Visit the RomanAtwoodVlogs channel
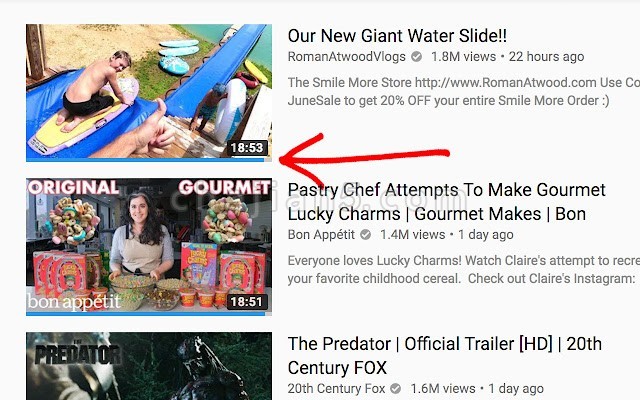The height and width of the screenshot is (400, 640). pyautogui.click(x=347, y=57)
